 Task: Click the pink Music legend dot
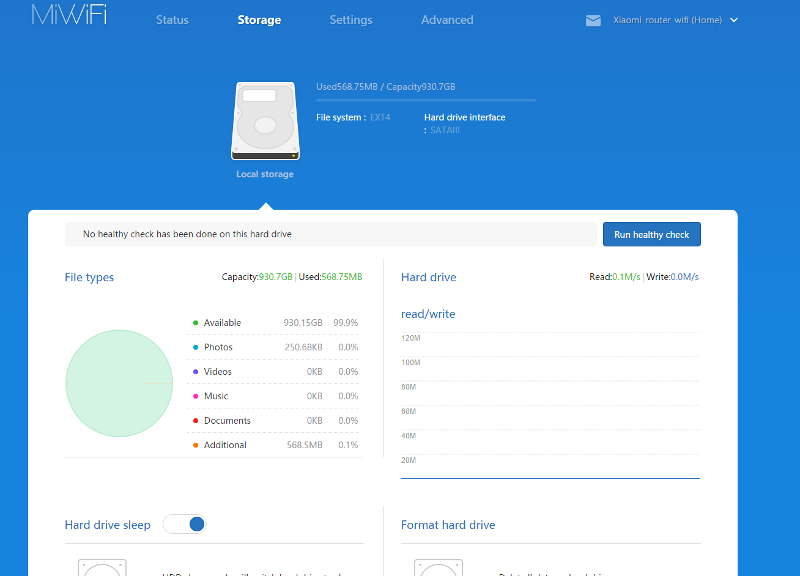[195, 396]
